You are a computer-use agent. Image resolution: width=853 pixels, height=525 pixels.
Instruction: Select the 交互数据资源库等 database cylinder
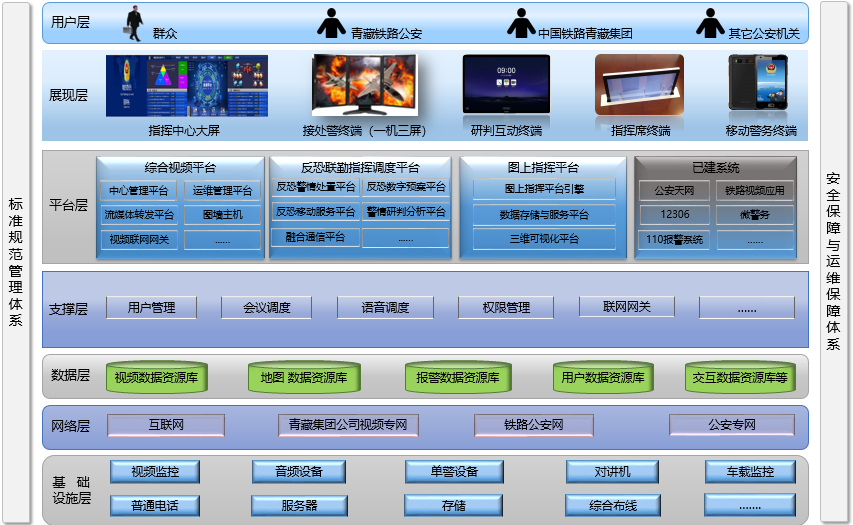click(x=739, y=377)
